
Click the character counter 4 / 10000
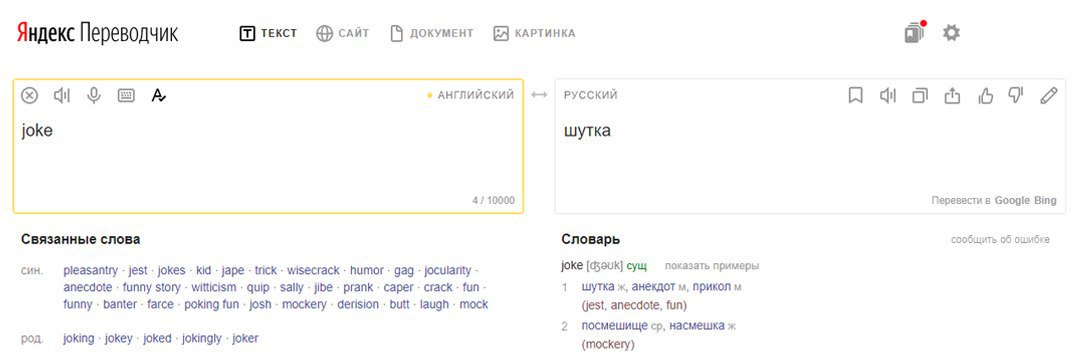(x=493, y=200)
